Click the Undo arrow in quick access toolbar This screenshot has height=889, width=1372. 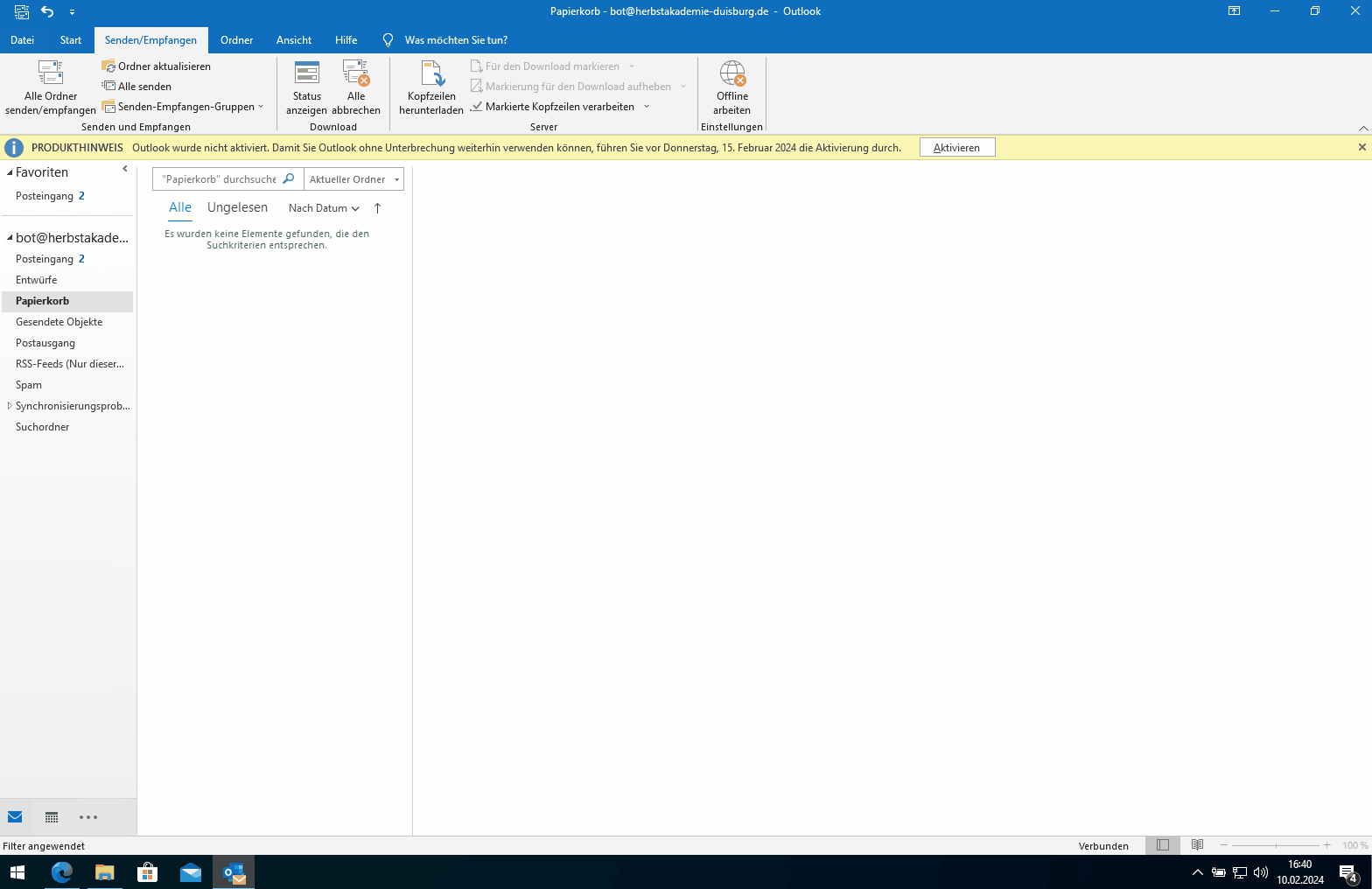click(x=47, y=11)
